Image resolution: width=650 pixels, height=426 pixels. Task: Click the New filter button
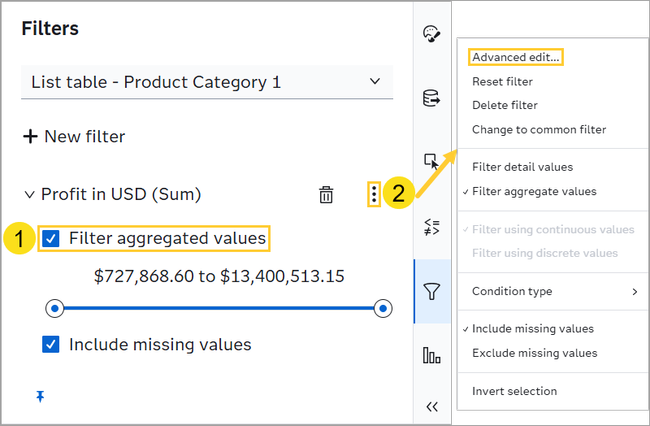74,136
